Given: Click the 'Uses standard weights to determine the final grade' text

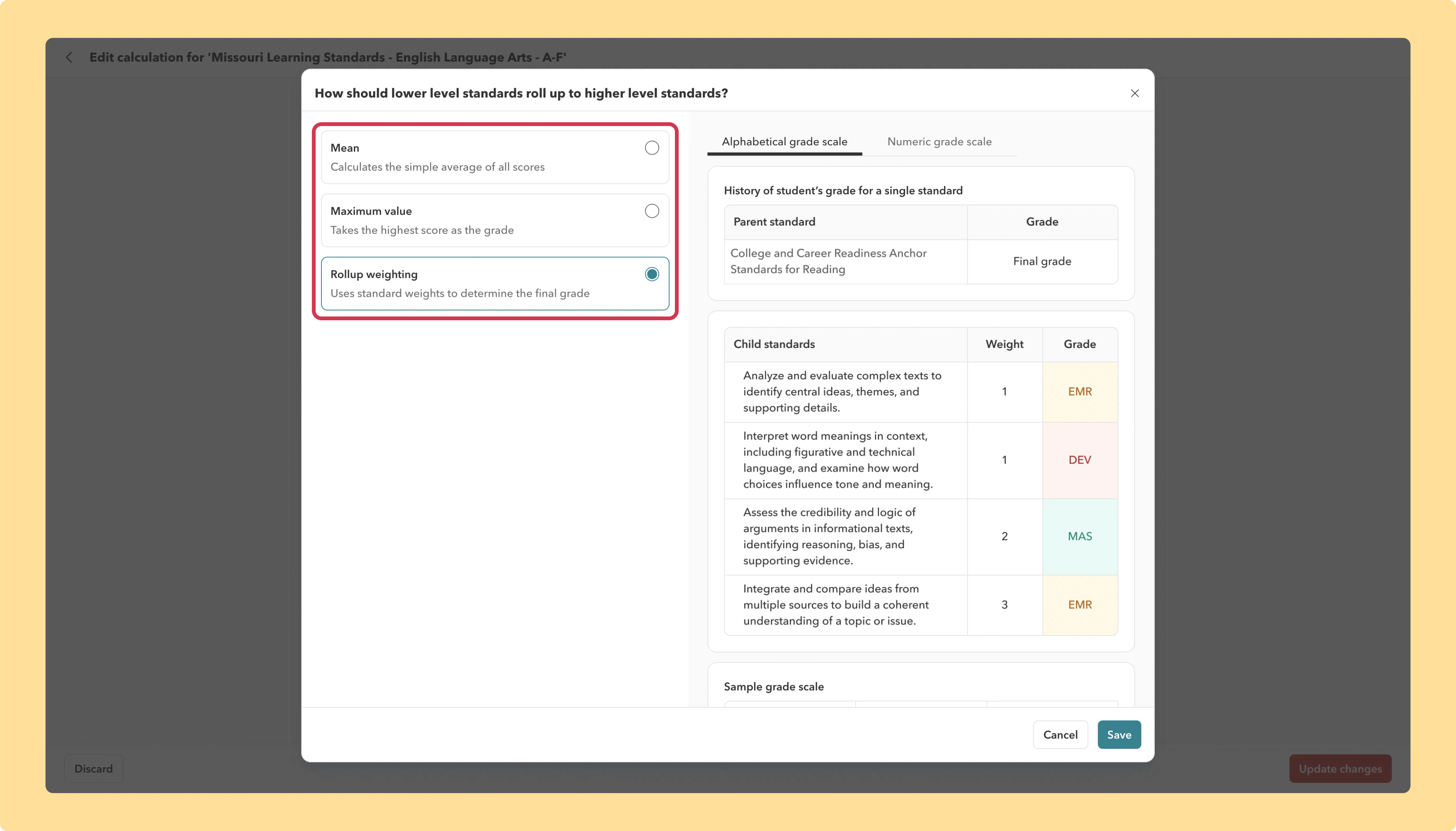Looking at the screenshot, I should click(460, 293).
